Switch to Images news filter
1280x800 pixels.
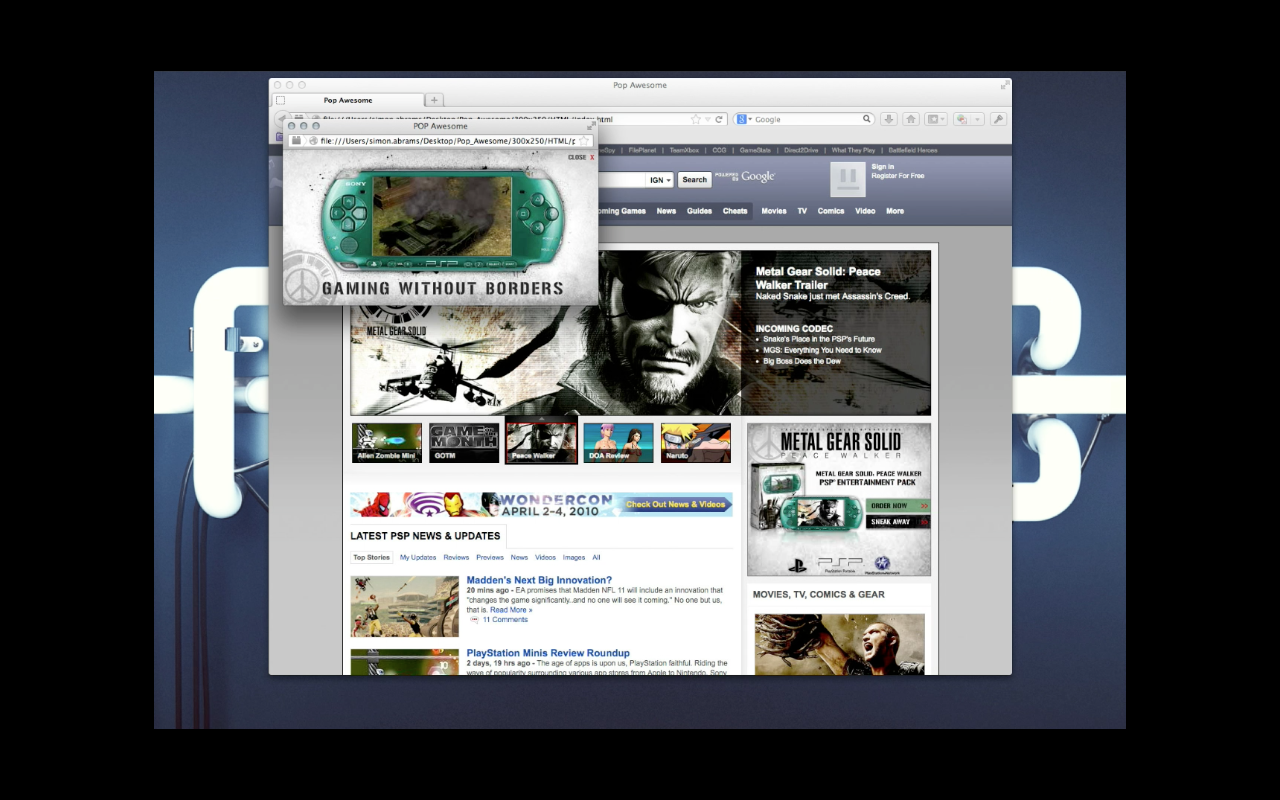[574, 557]
